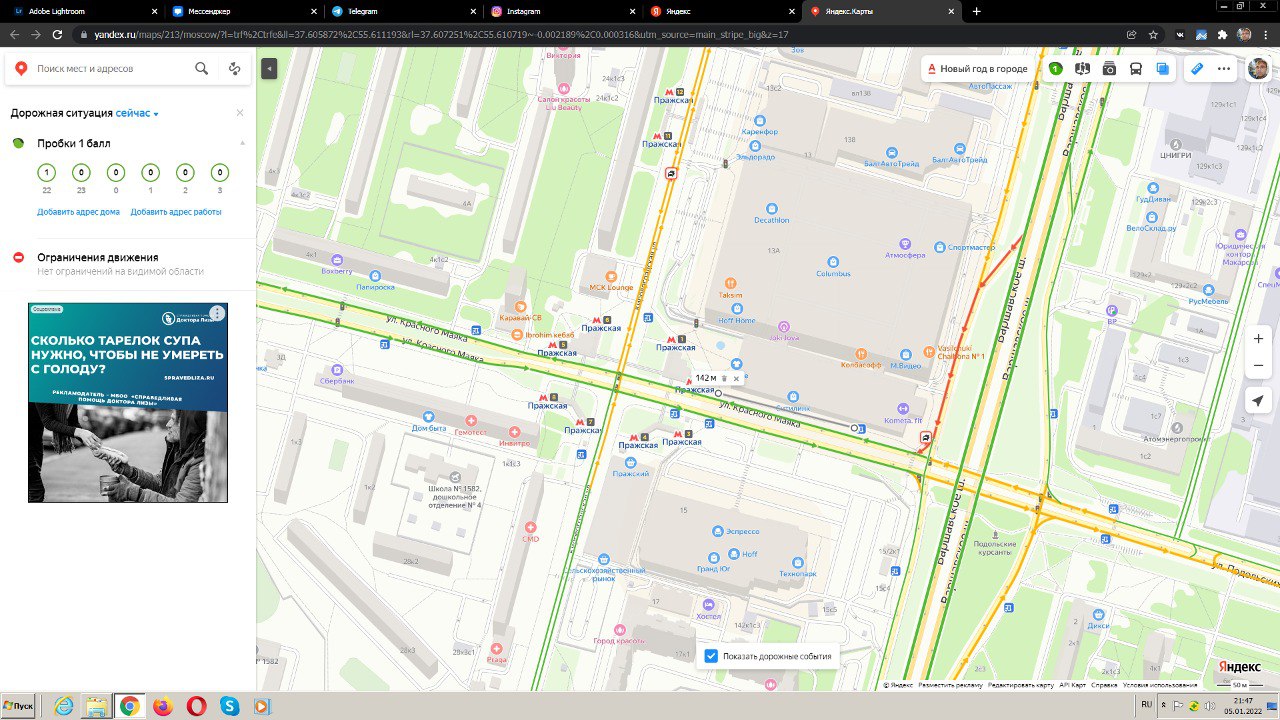Zoom in the map with plus button
The width and height of the screenshot is (1280, 720).
click(x=1258, y=339)
